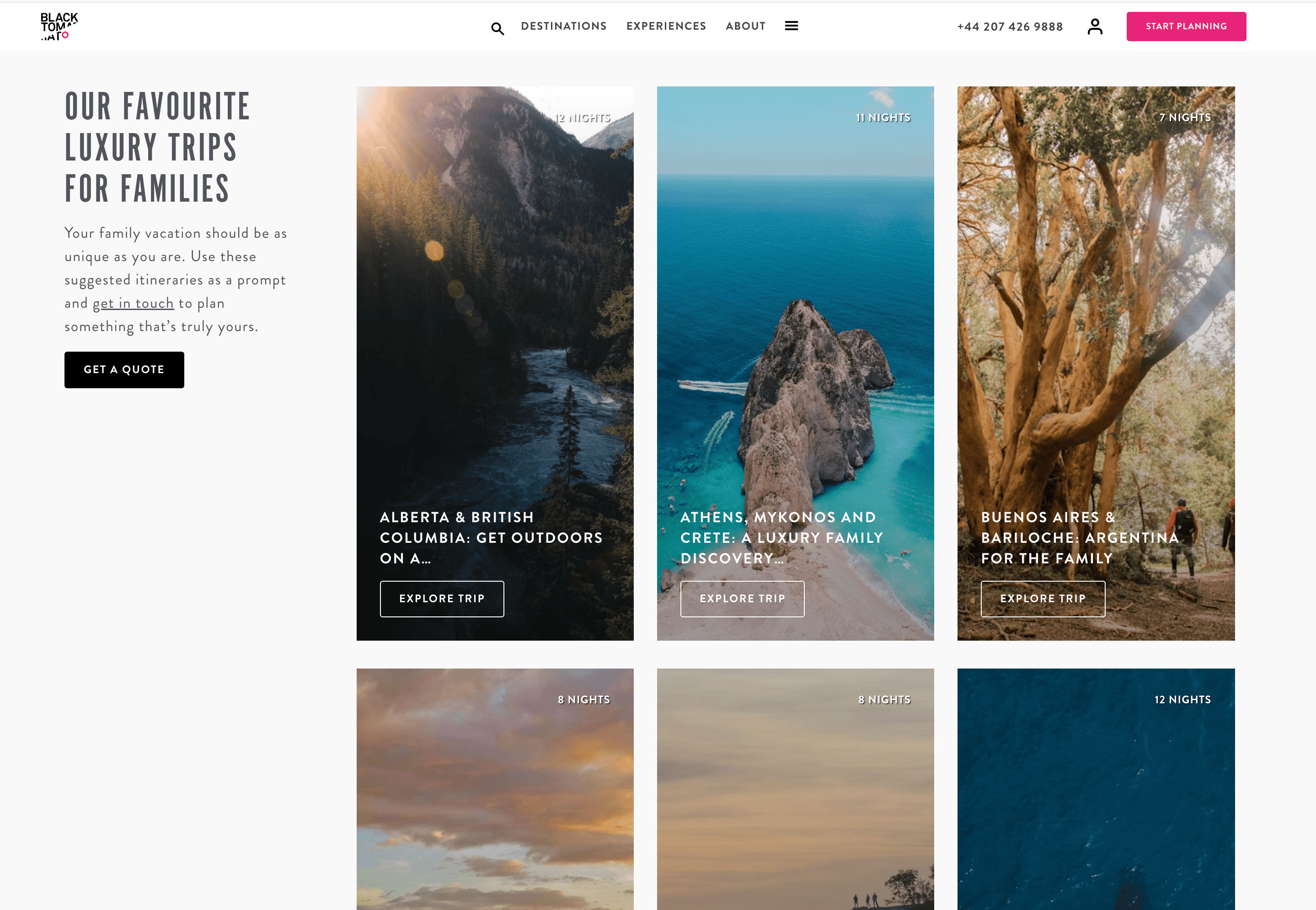Viewport: 1316px width, 910px height.
Task: Follow the 'get in touch' link
Action: 133,303
